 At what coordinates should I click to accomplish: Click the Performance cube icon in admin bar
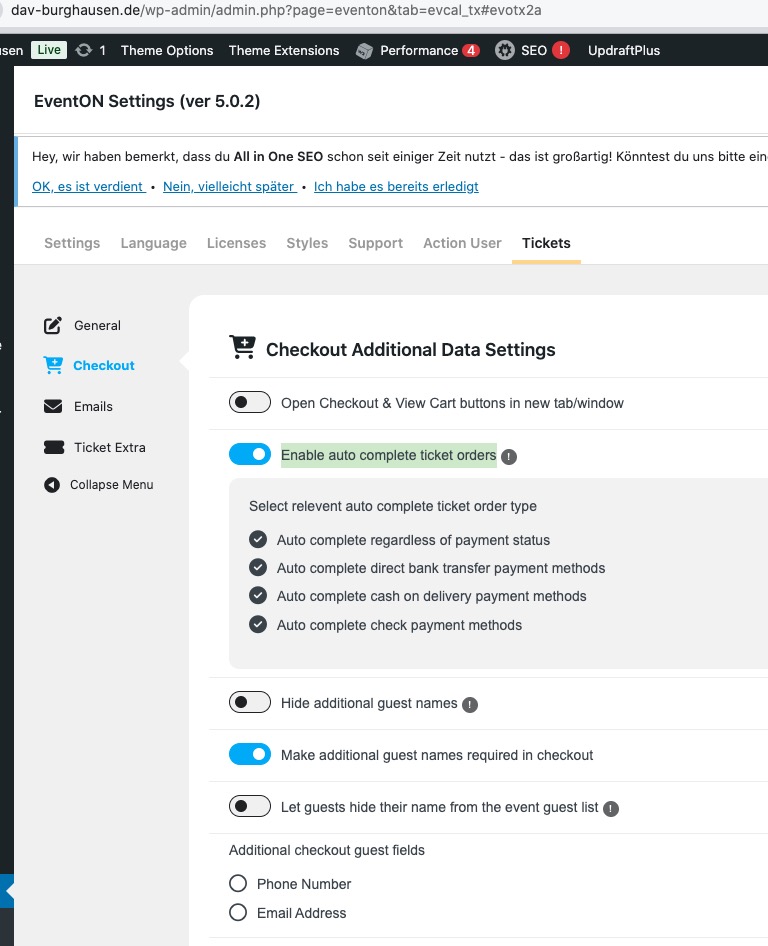(x=365, y=51)
